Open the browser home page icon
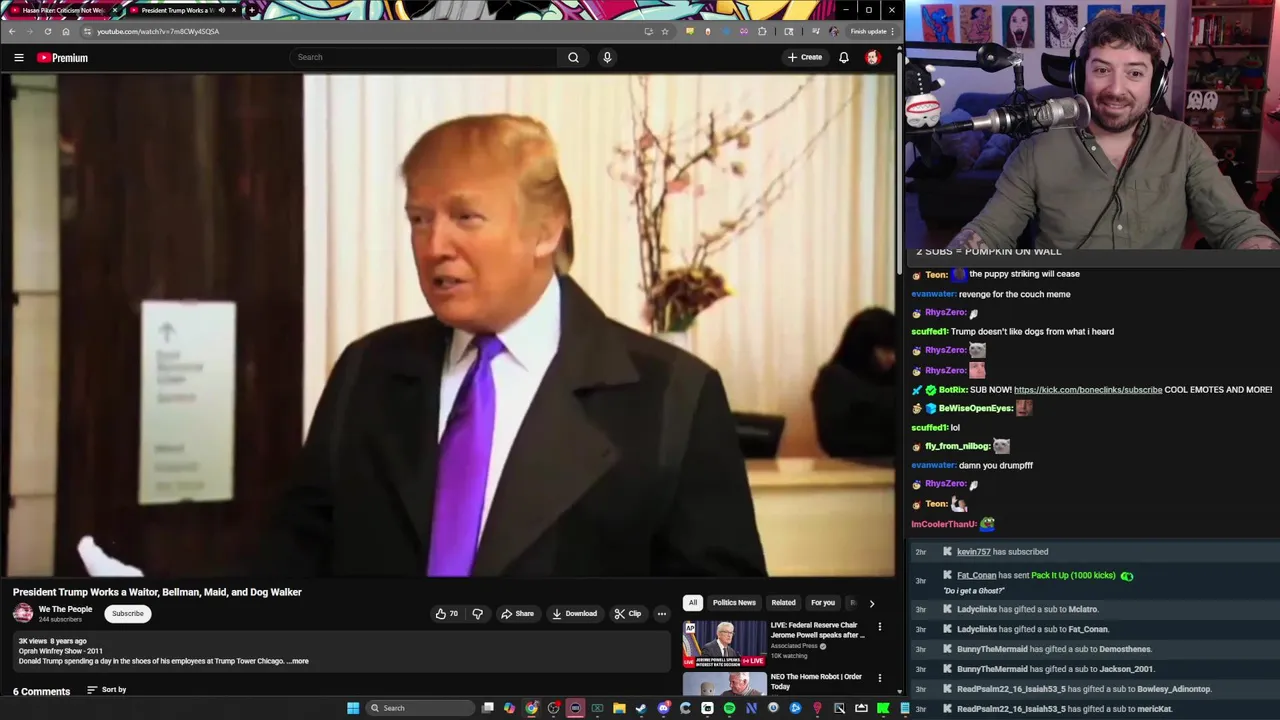1280x720 pixels. 66,31
